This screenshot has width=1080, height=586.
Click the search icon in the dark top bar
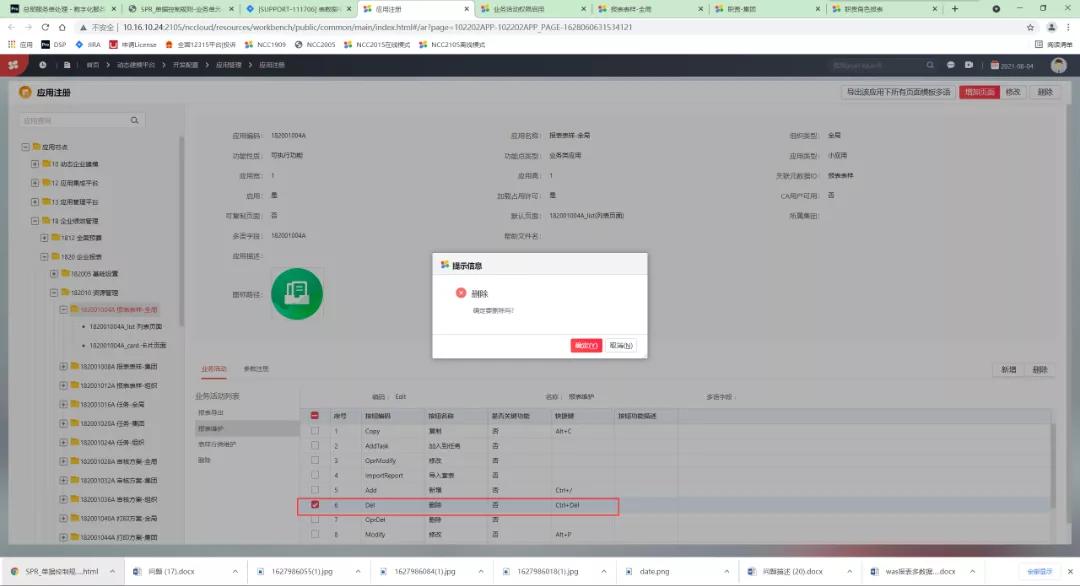[x=930, y=64]
